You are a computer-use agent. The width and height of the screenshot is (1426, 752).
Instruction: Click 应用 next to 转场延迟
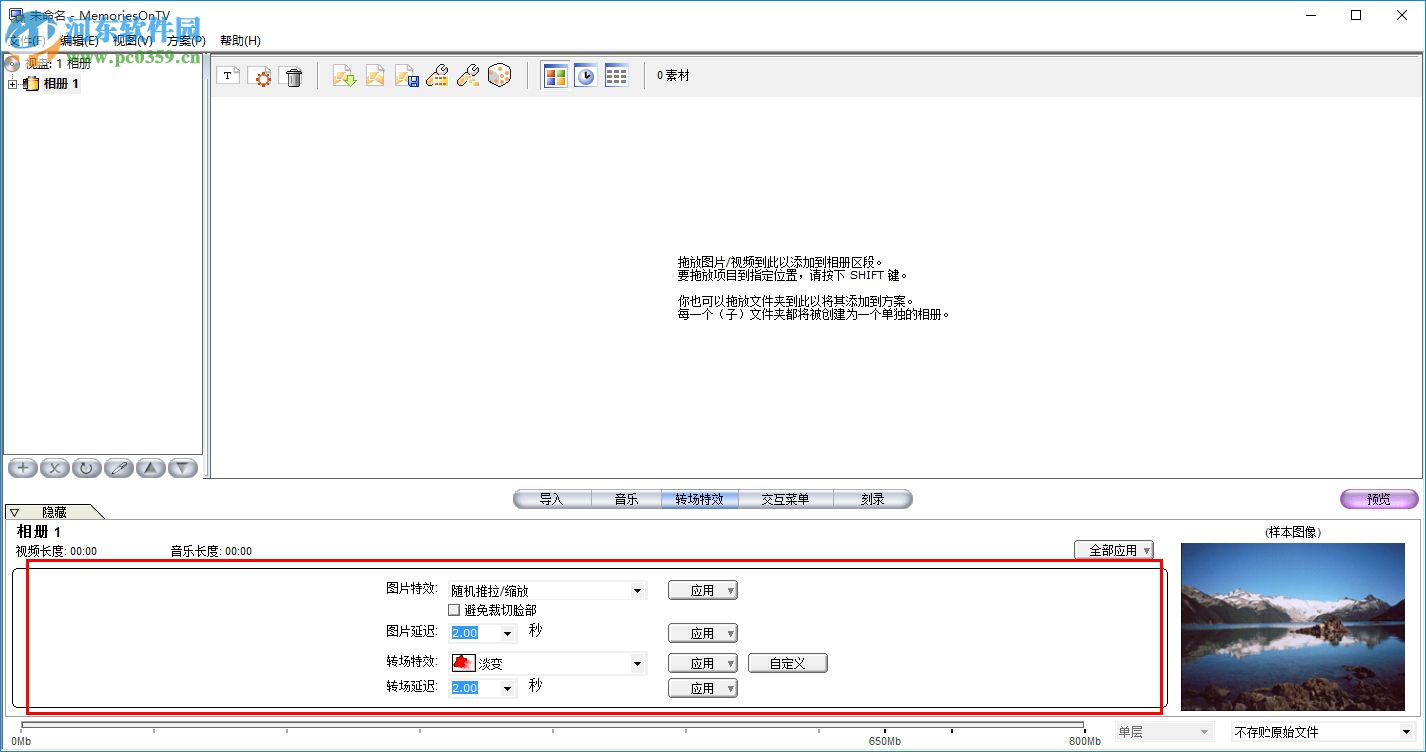(x=703, y=688)
